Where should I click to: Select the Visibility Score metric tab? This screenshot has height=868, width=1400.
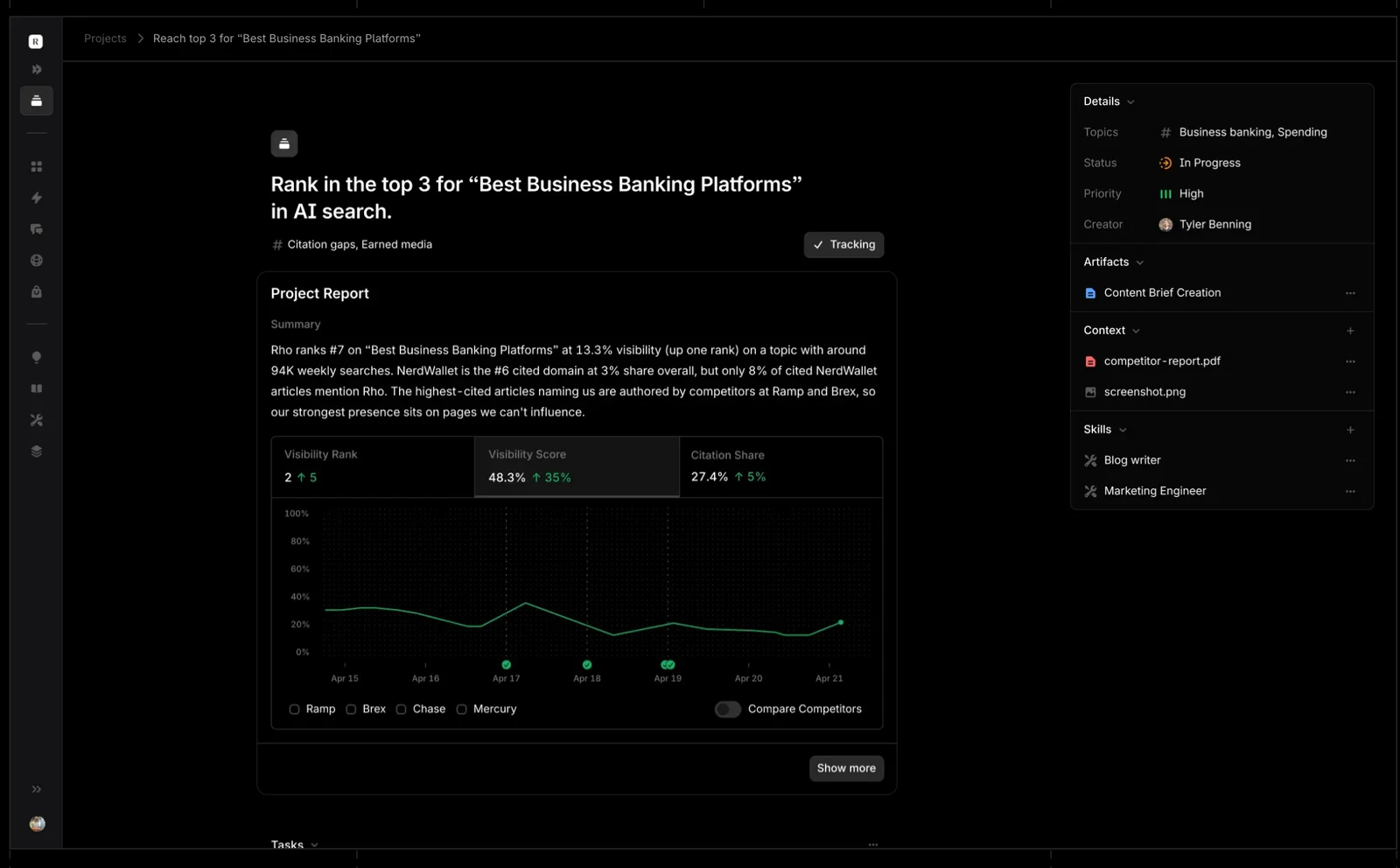(x=577, y=466)
